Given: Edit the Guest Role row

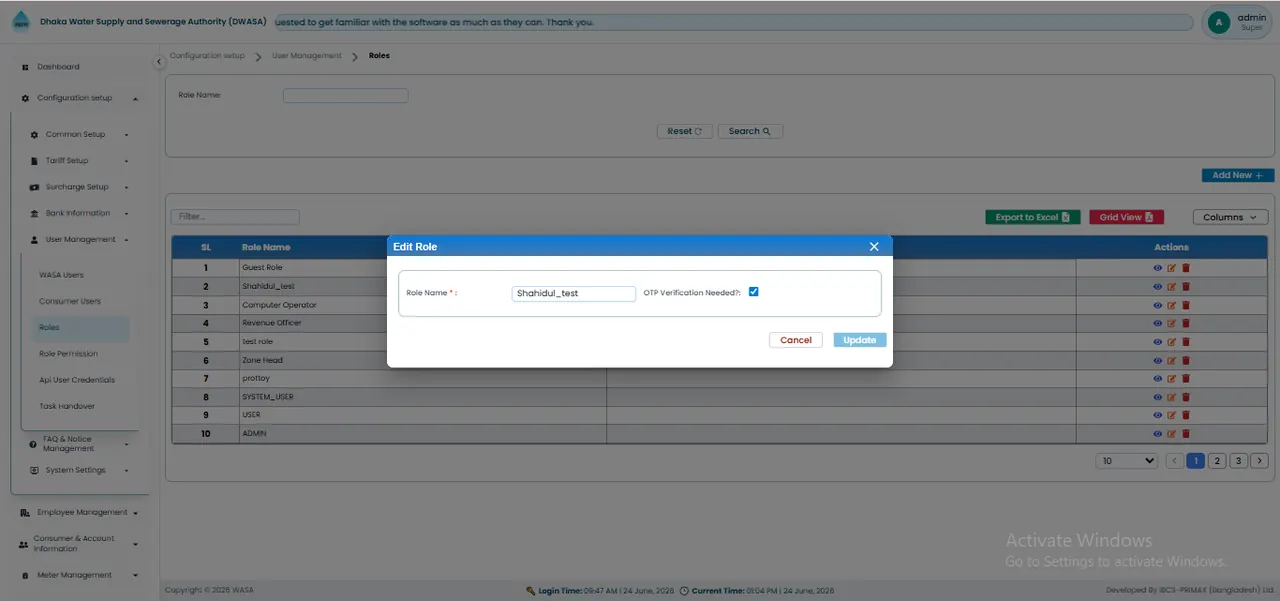Looking at the screenshot, I should [x=1172, y=268].
